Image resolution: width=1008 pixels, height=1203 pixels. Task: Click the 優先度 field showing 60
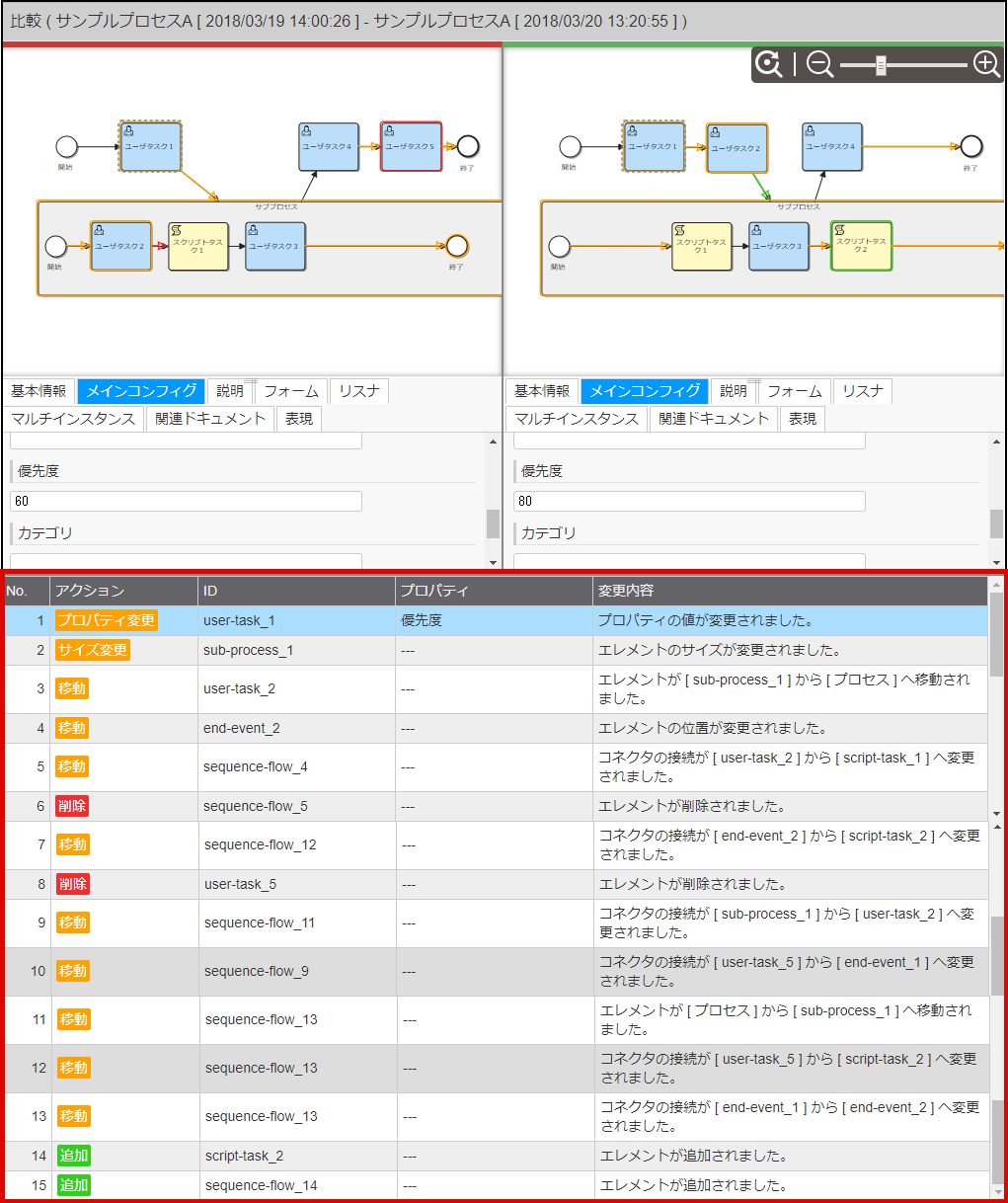(x=186, y=501)
